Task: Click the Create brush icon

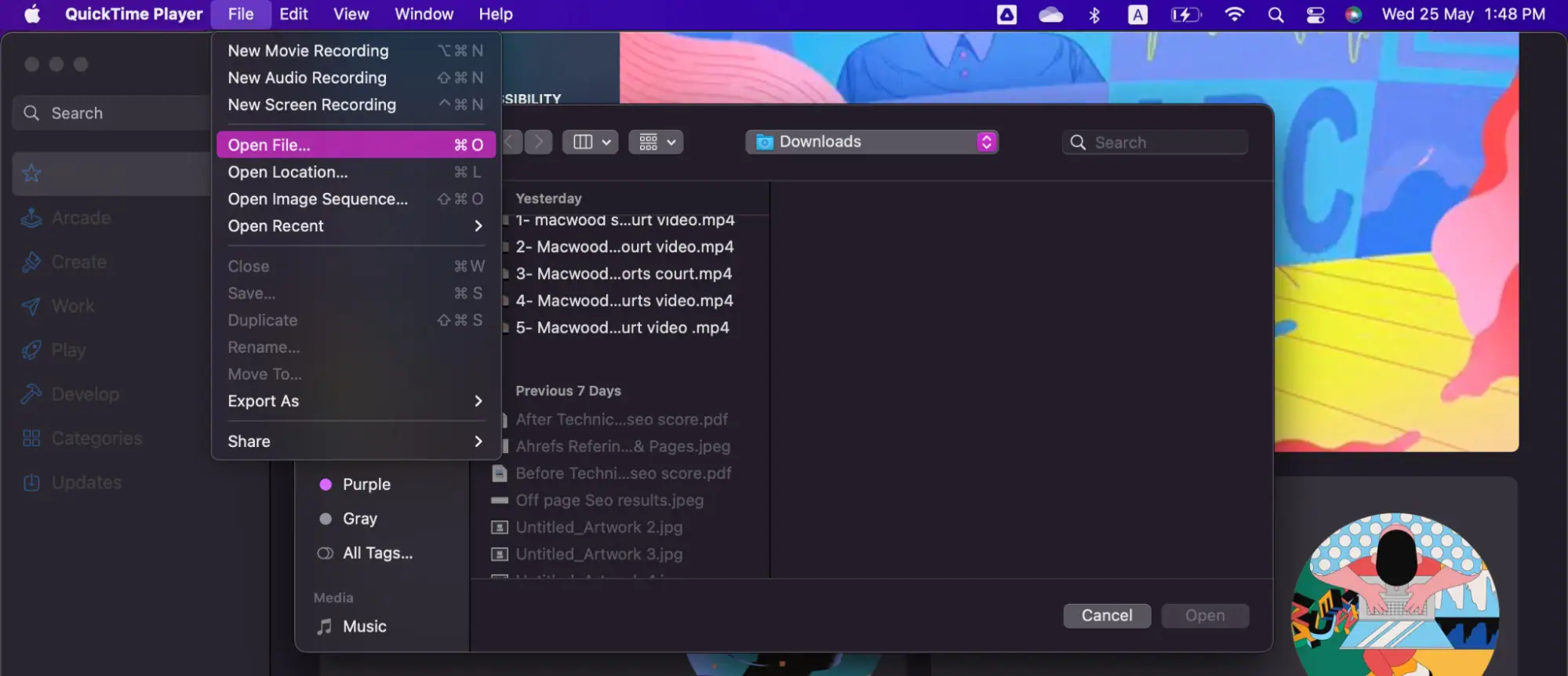Action: click(x=31, y=262)
